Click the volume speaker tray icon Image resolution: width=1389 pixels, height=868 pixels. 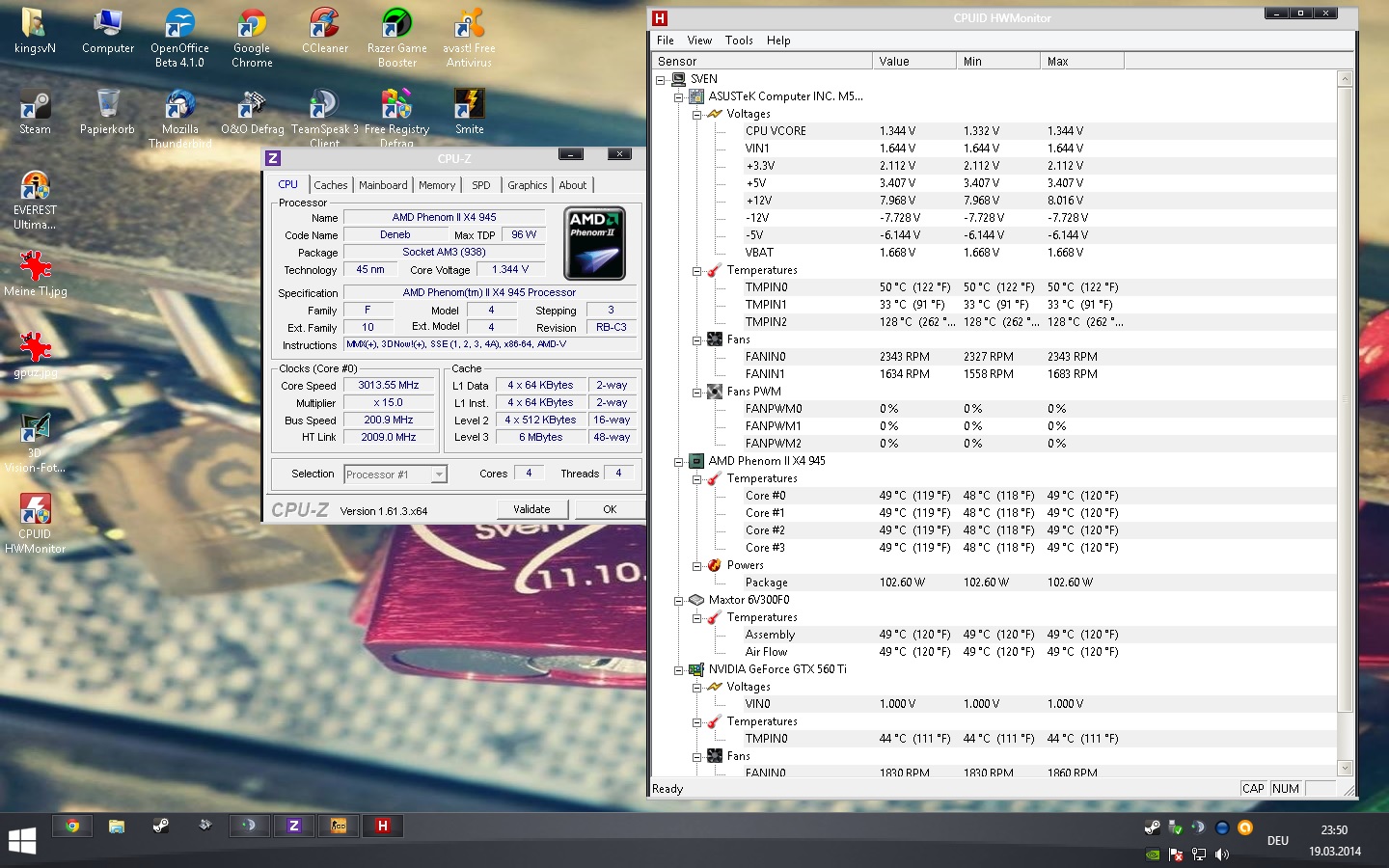pyautogui.click(x=1222, y=854)
